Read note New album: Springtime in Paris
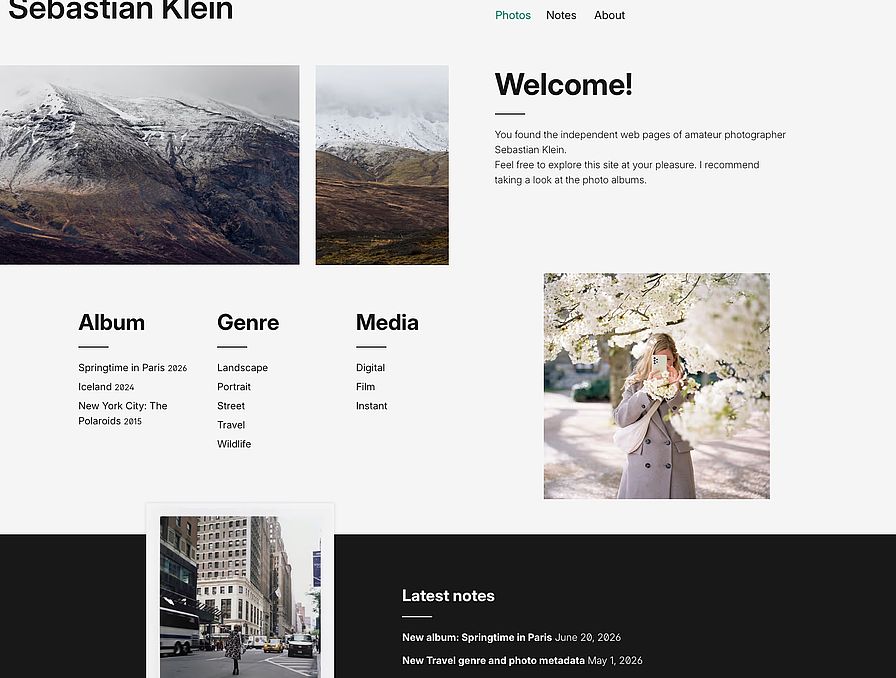 477,637
